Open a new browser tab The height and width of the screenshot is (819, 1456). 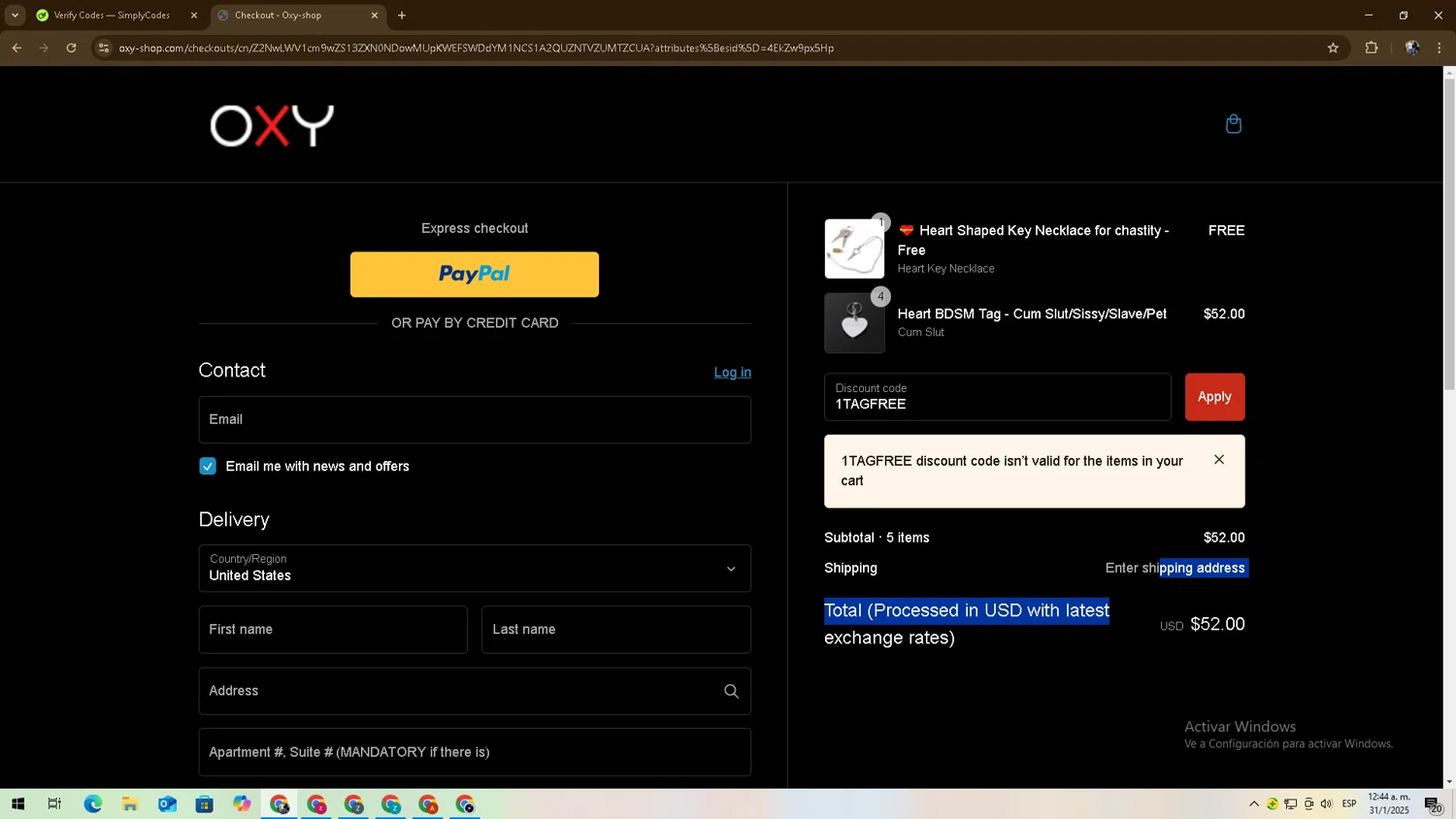(x=402, y=16)
